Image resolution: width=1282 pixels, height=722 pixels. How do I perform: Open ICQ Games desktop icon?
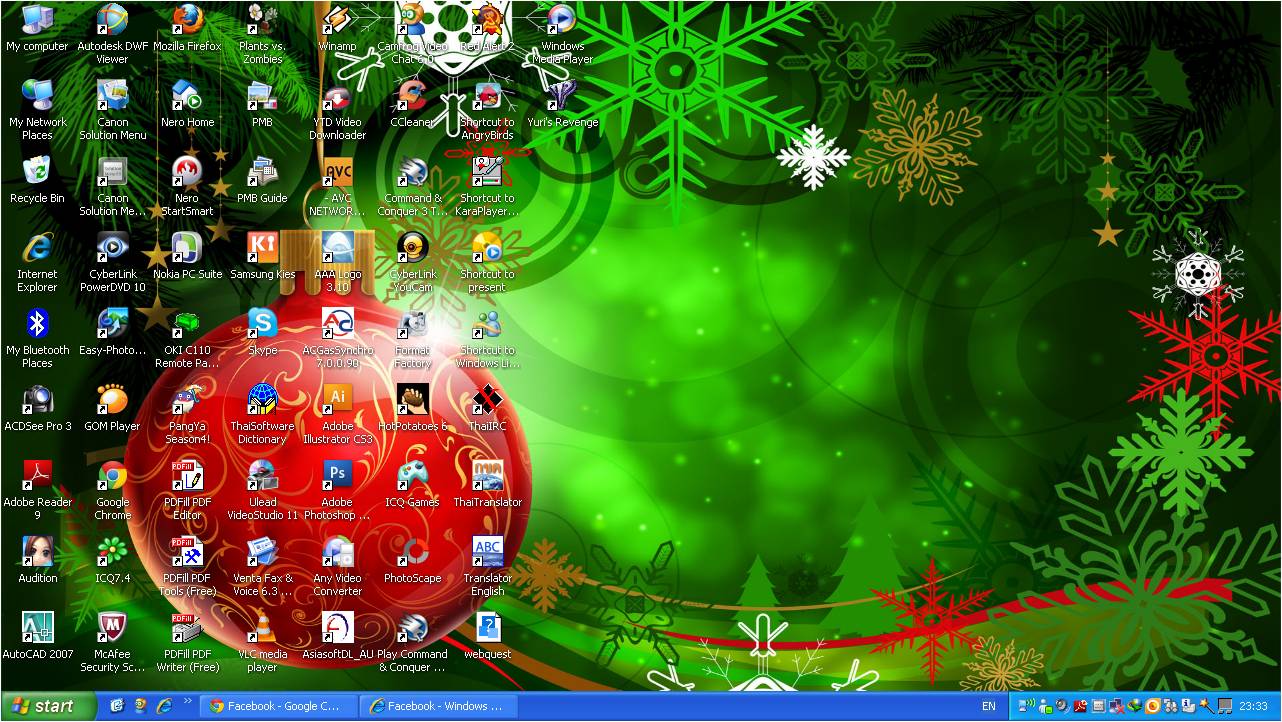pos(412,484)
